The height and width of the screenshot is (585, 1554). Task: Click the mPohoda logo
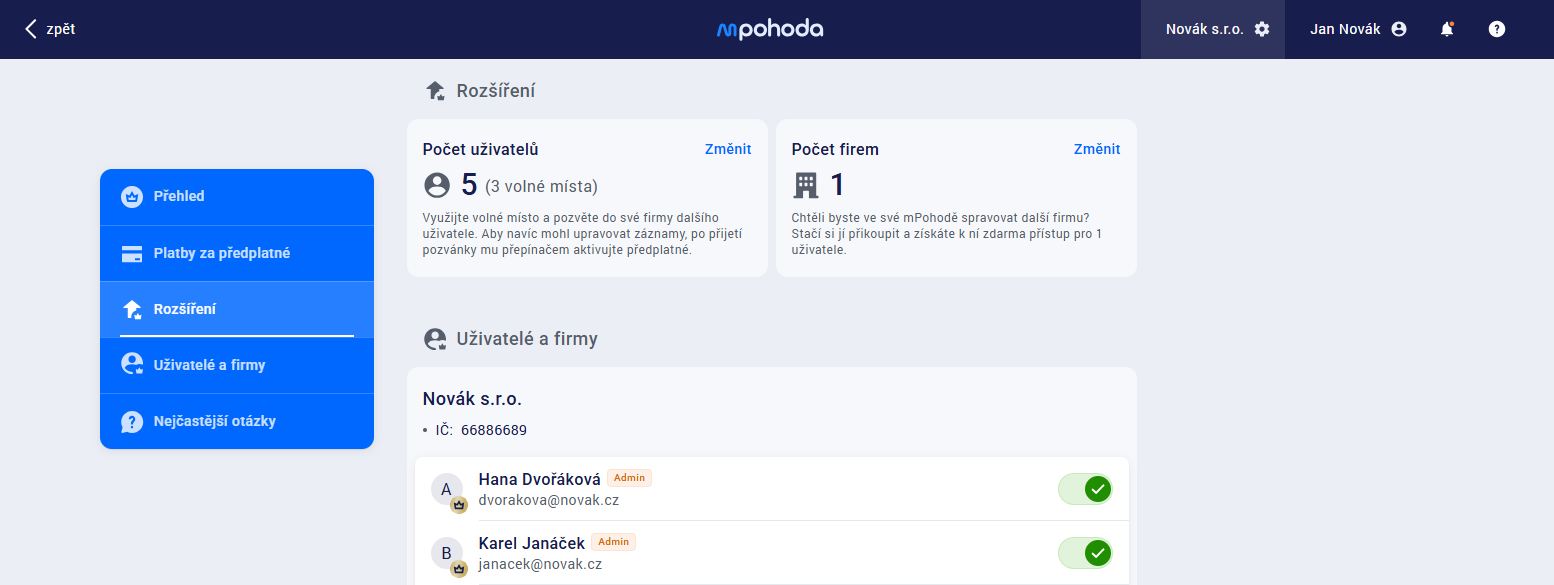(770, 29)
